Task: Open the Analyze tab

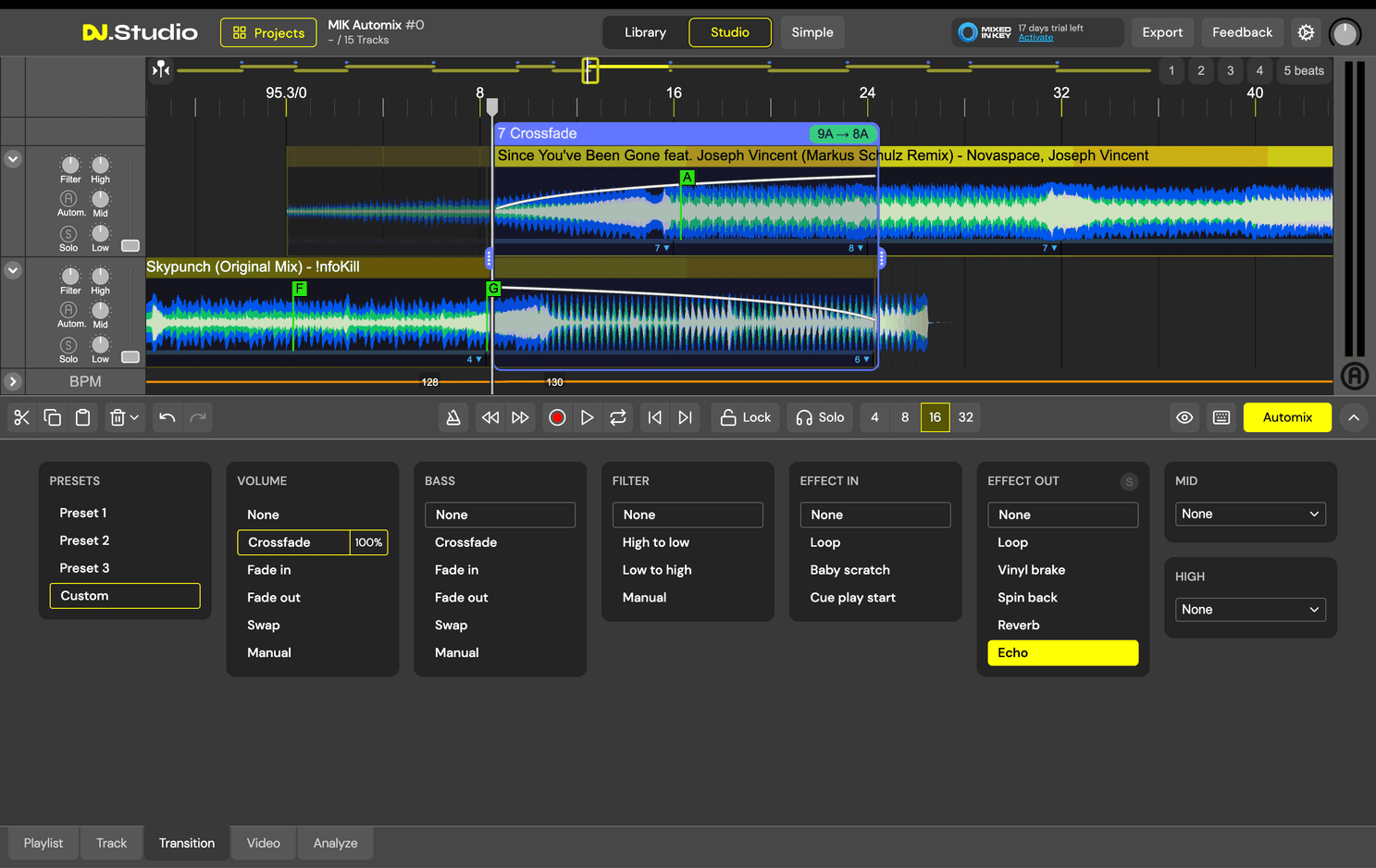Action: [335, 843]
